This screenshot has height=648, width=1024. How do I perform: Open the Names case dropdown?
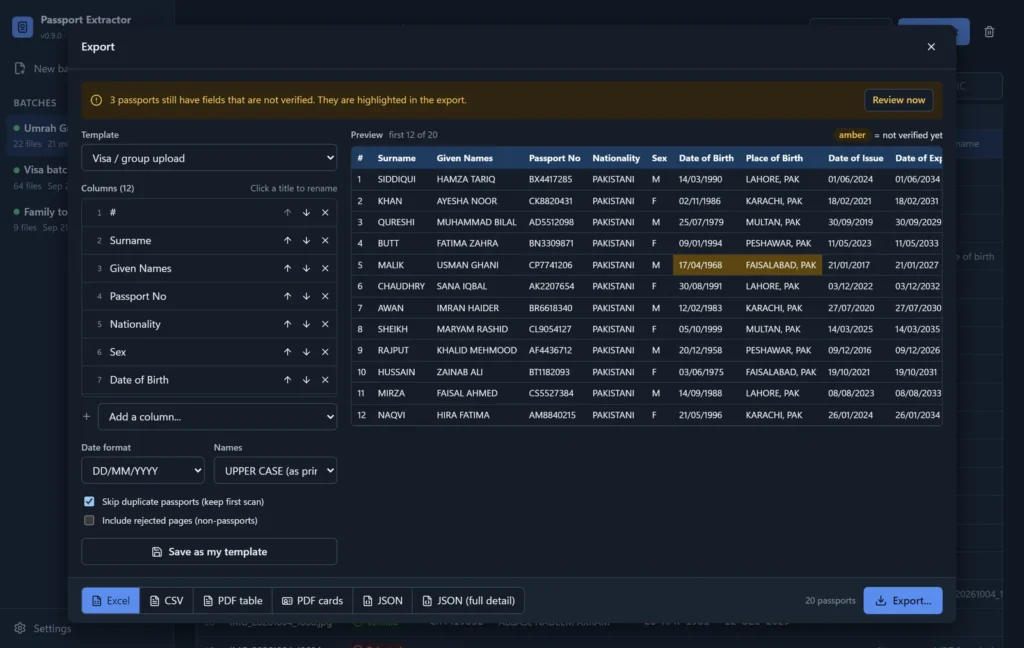tap(276, 470)
